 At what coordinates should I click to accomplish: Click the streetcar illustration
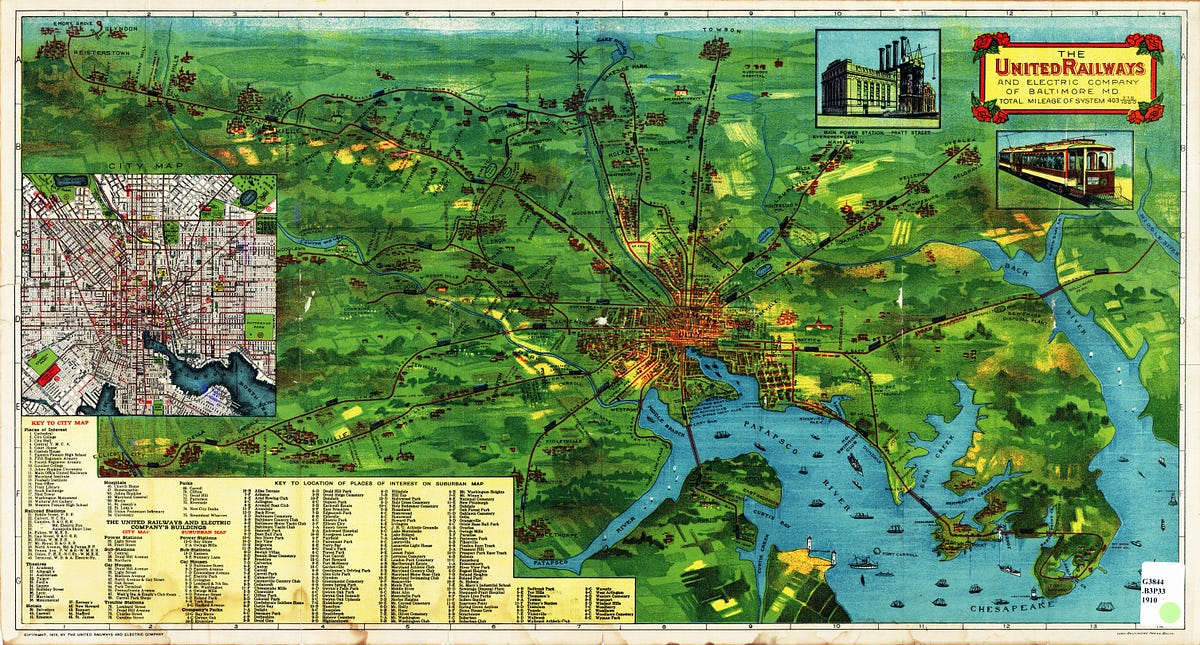[x=1064, y=168]
